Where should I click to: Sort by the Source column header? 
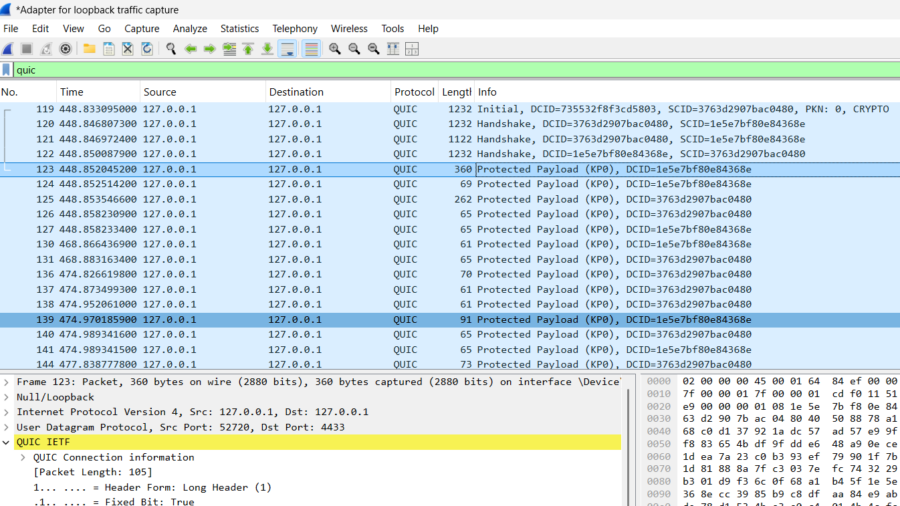[x=203, y=92]
